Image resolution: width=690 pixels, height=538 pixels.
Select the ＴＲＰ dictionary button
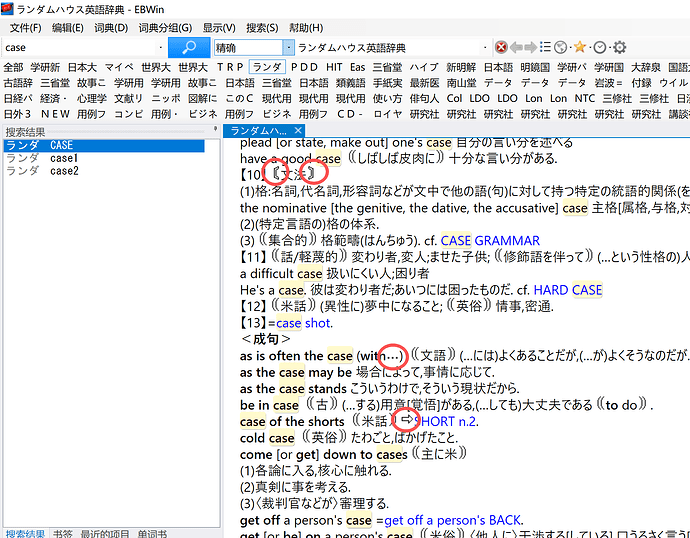[x=230, y=67]
